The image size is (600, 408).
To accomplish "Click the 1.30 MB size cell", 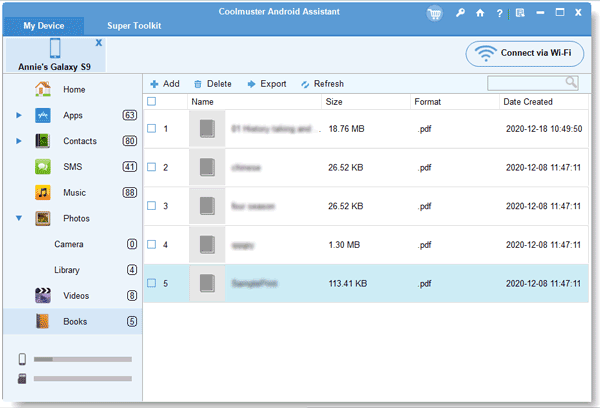I will coord(344,245).
